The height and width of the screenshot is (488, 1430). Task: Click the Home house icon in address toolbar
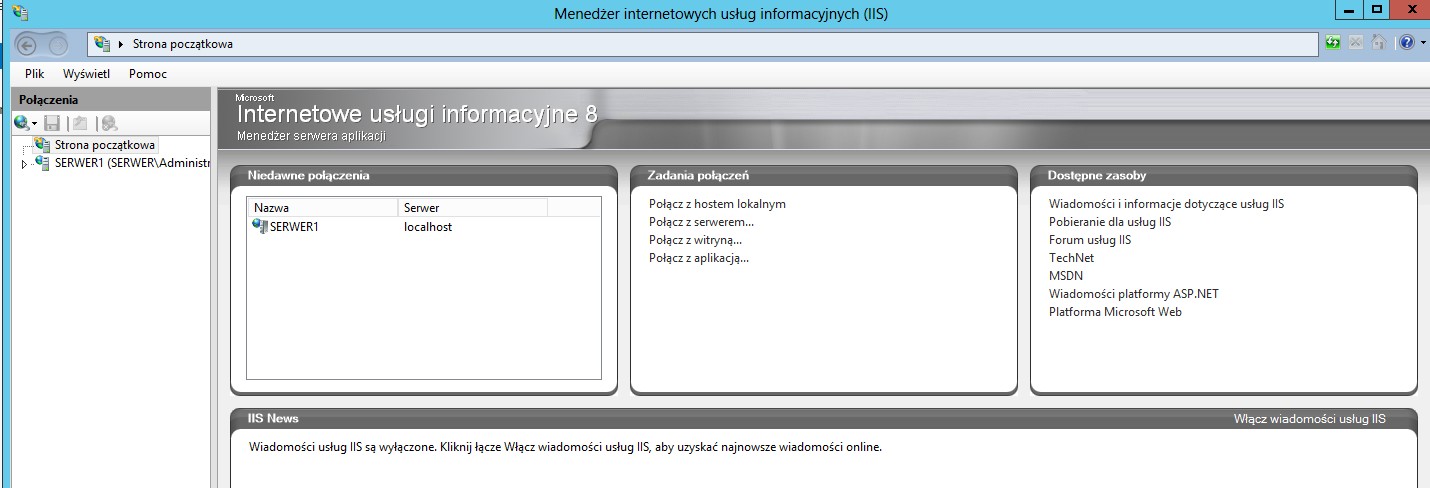coord(1379,43)
